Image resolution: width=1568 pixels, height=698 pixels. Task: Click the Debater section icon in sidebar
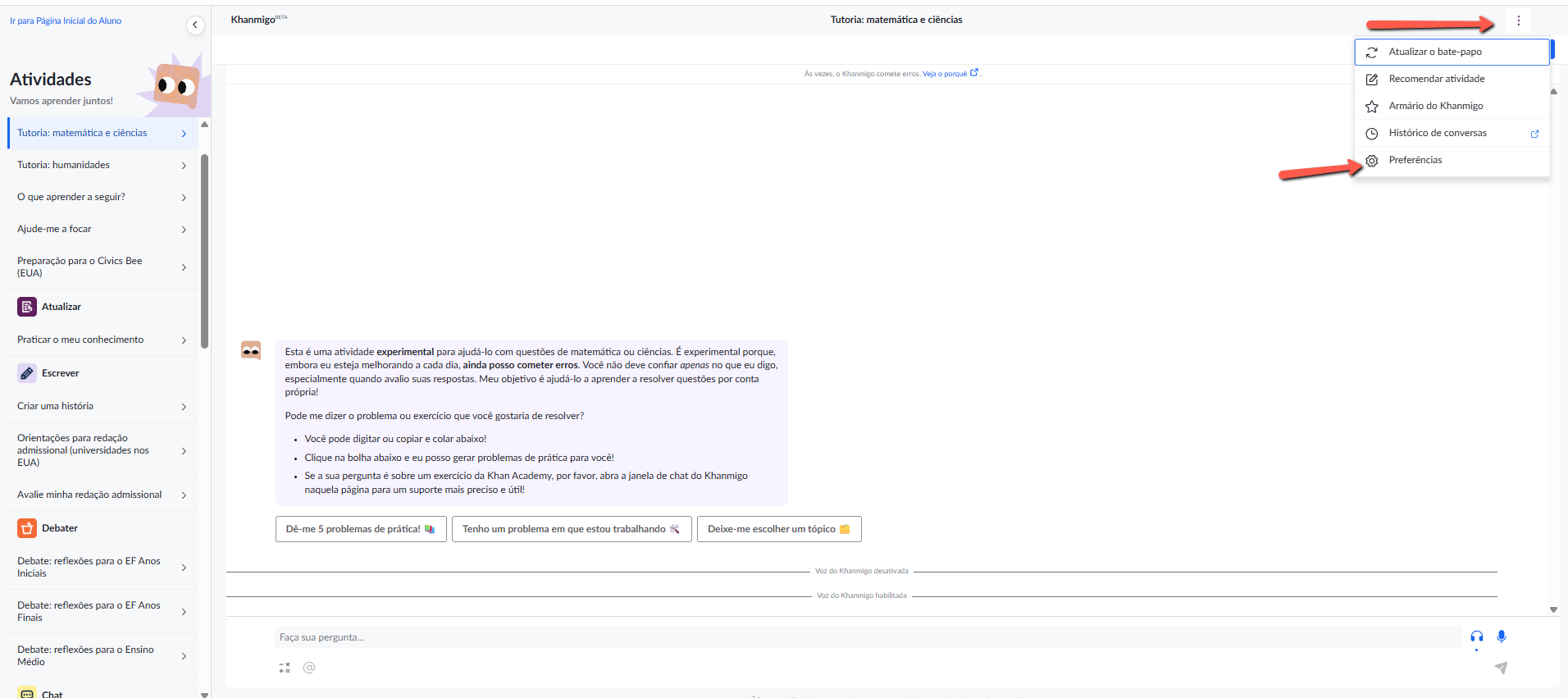[27, 528]
